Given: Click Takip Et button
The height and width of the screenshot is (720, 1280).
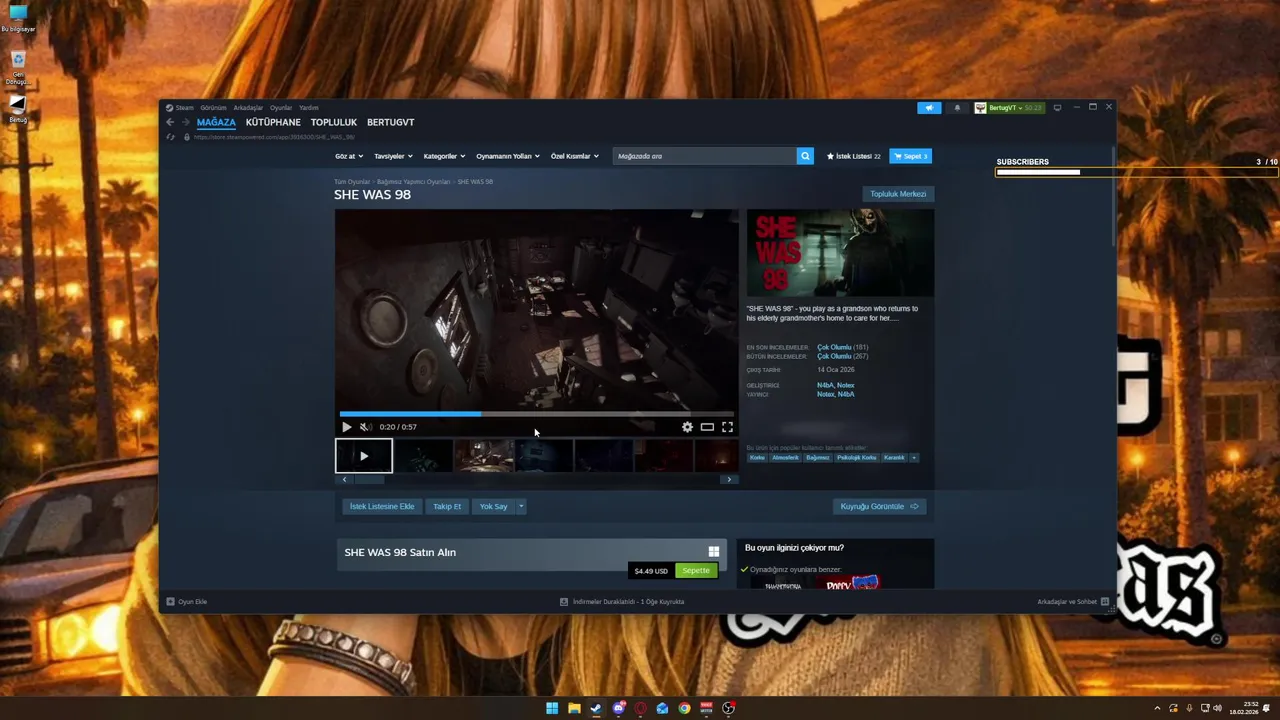Looking at the screenshot, I should (x=447, y=506).
